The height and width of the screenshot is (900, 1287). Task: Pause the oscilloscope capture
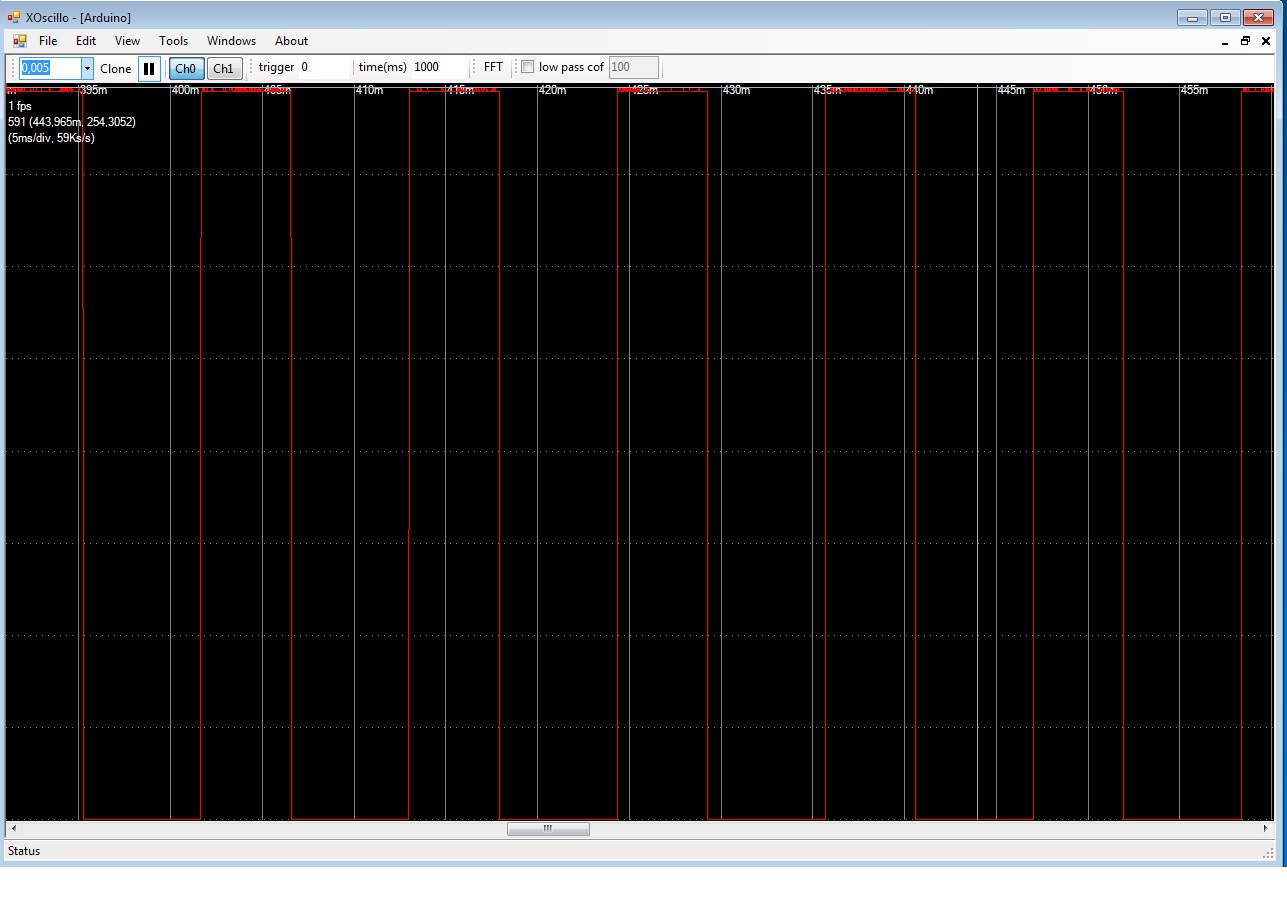pos(149,68)
